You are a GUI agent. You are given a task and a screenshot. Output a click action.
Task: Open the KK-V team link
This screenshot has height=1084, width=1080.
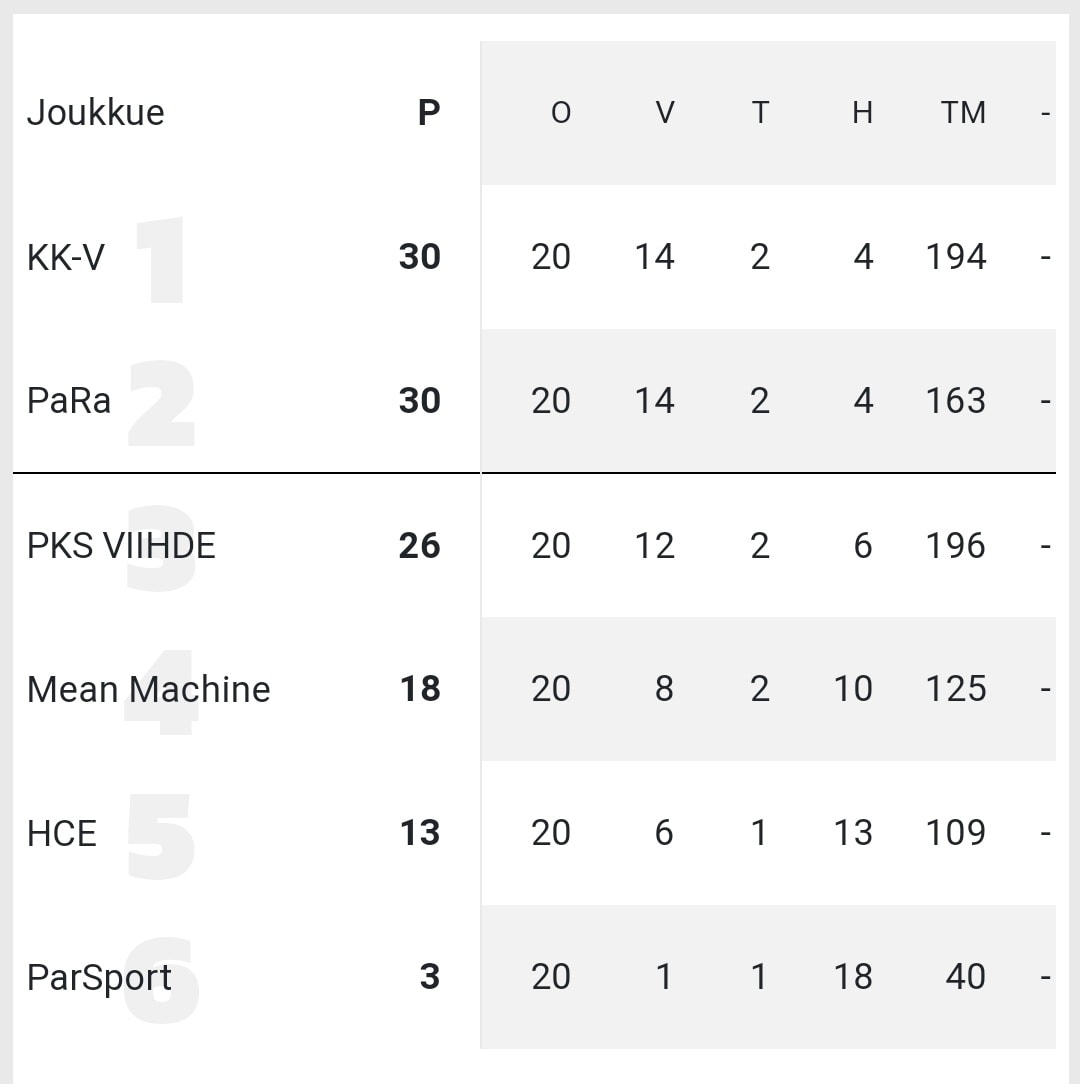66,257
